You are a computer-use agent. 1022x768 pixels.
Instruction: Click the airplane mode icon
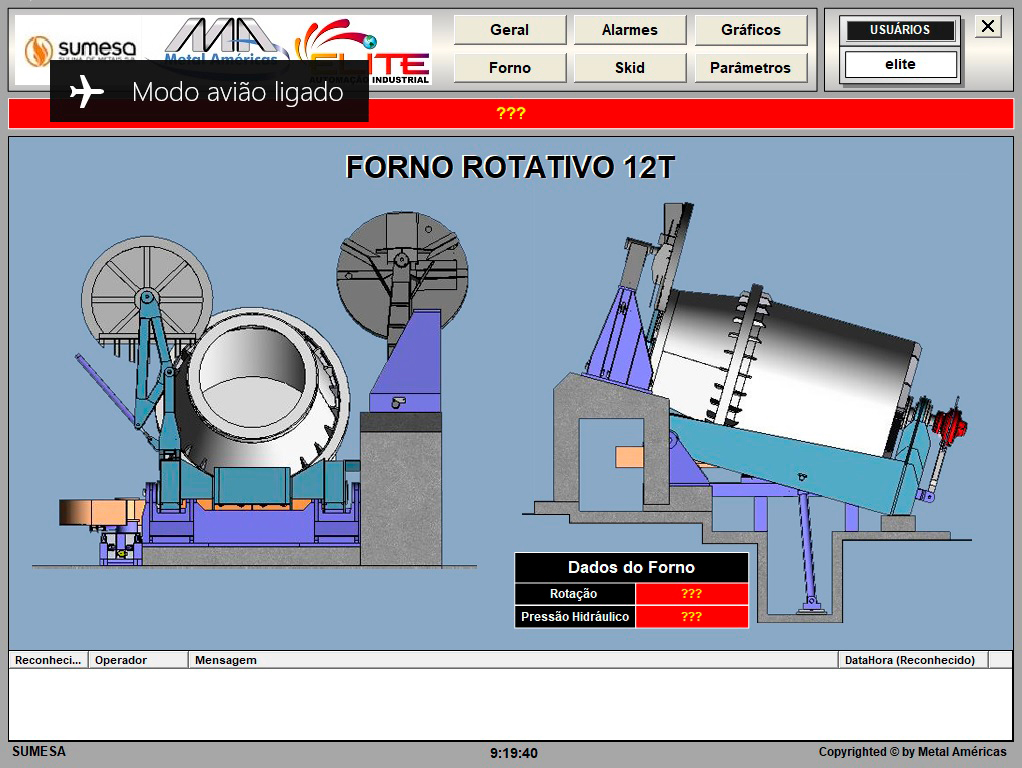[87, 91]
